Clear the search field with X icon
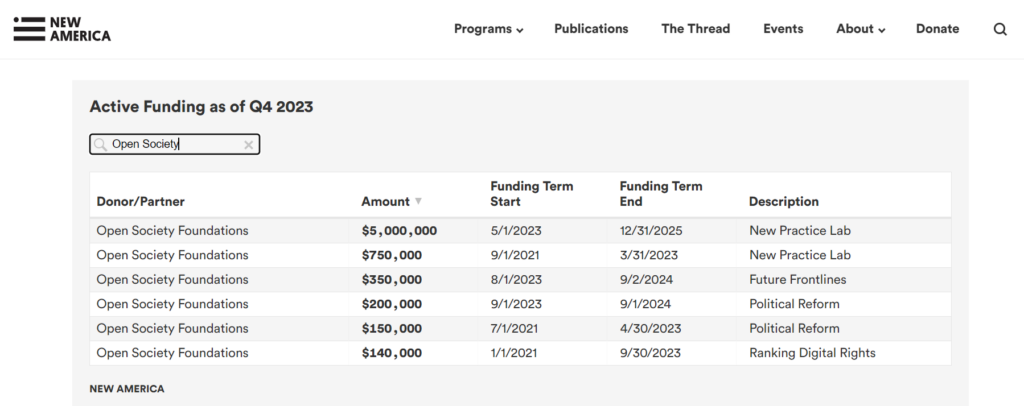The height and width of the screenshot is (406, 1024). [x=249, y=145]
